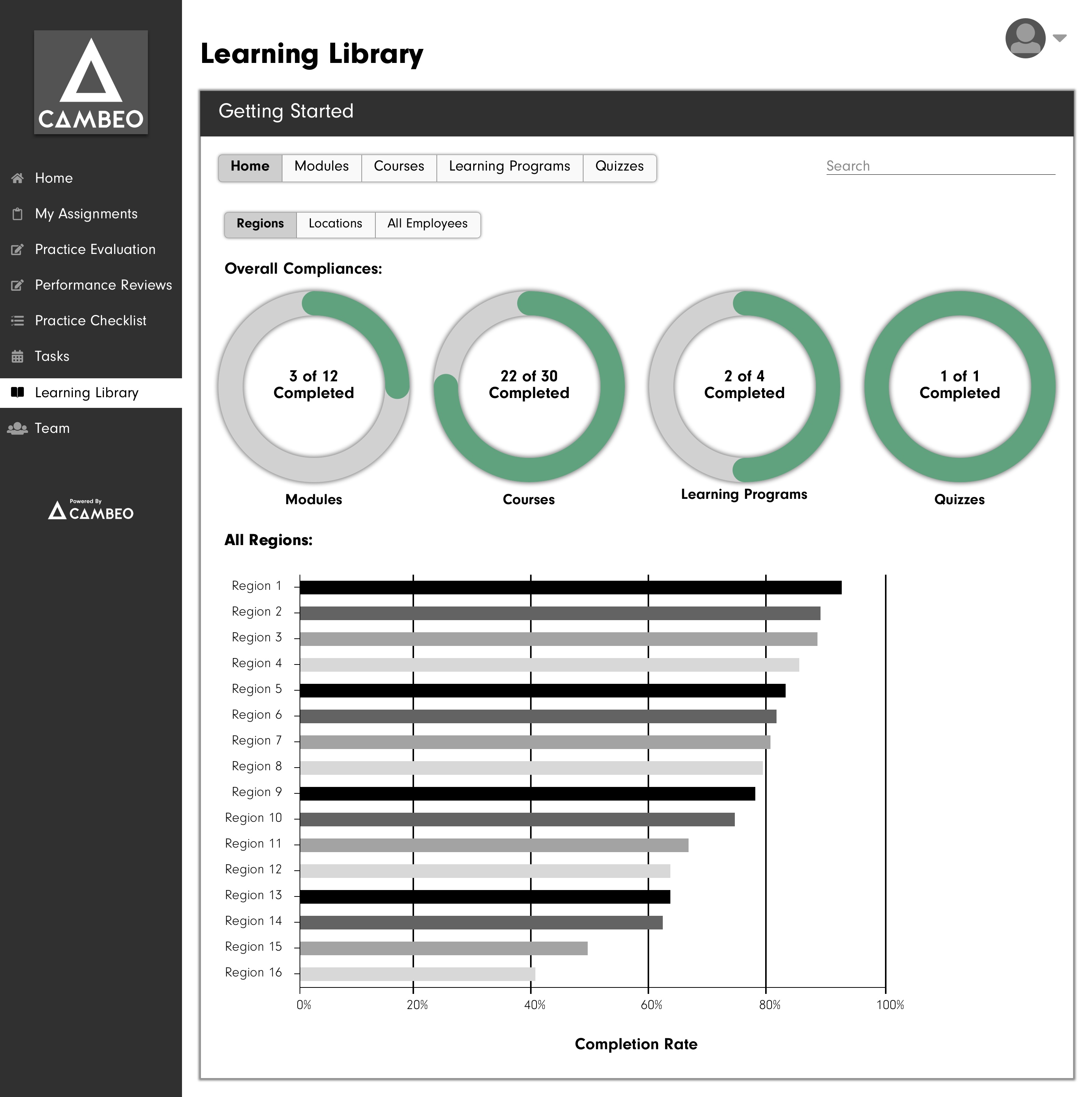Click the Home house icon in sidebar

pyautogui.click(x=17, y=178)
